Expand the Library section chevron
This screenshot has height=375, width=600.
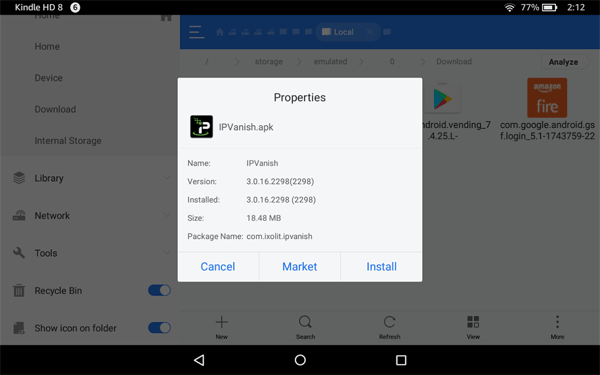point(167,178)
